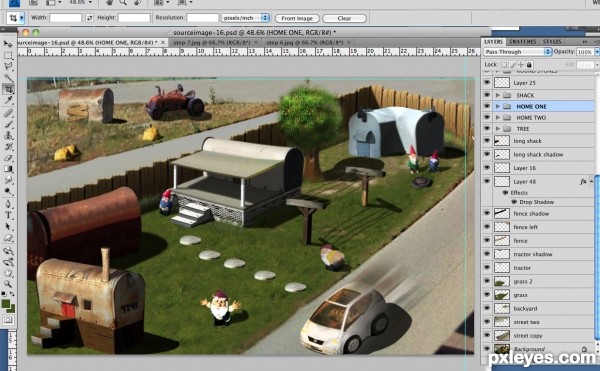The image size is (600, 371).
Task: Hide the tractor layer
Action: [x=487, y=267]
